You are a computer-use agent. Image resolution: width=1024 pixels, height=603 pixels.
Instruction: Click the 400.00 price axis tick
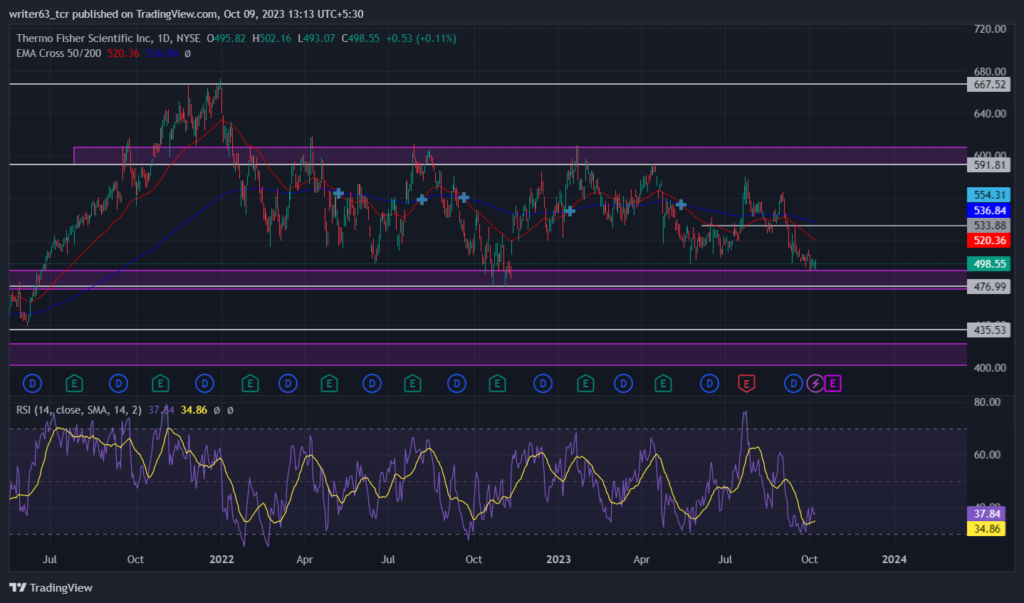click(x=989, y=368)
